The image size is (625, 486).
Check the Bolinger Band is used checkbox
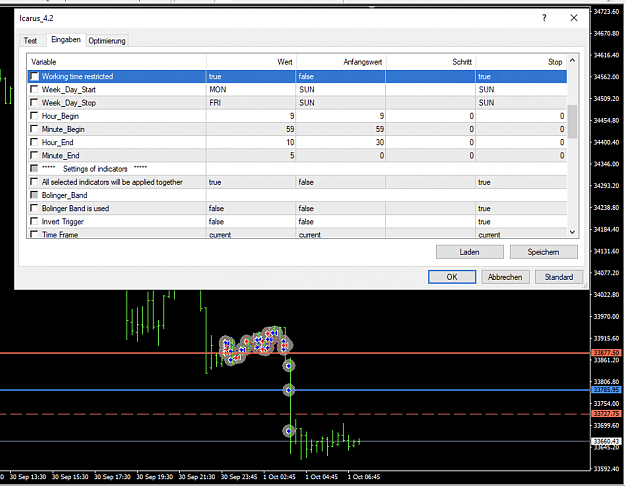tap(34, 208)
